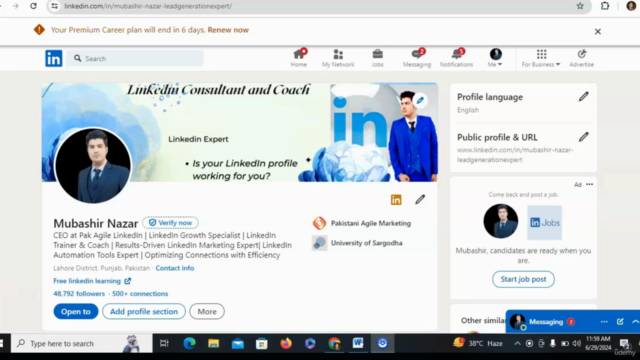
Task: Edit Public profile & URL pencil icon
Action: pos(584,137)
